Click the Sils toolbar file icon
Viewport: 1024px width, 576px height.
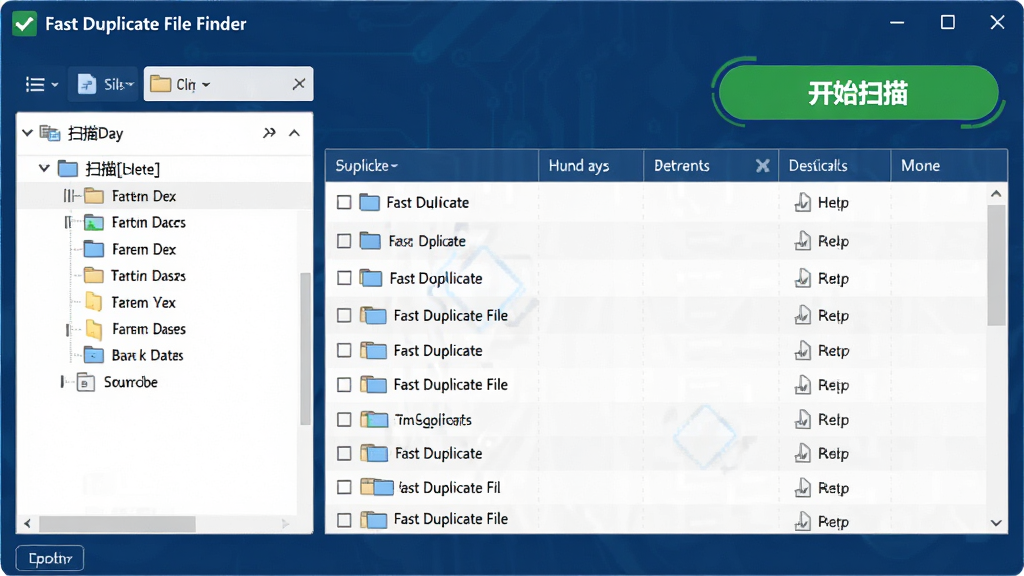(x=87, y=84)
